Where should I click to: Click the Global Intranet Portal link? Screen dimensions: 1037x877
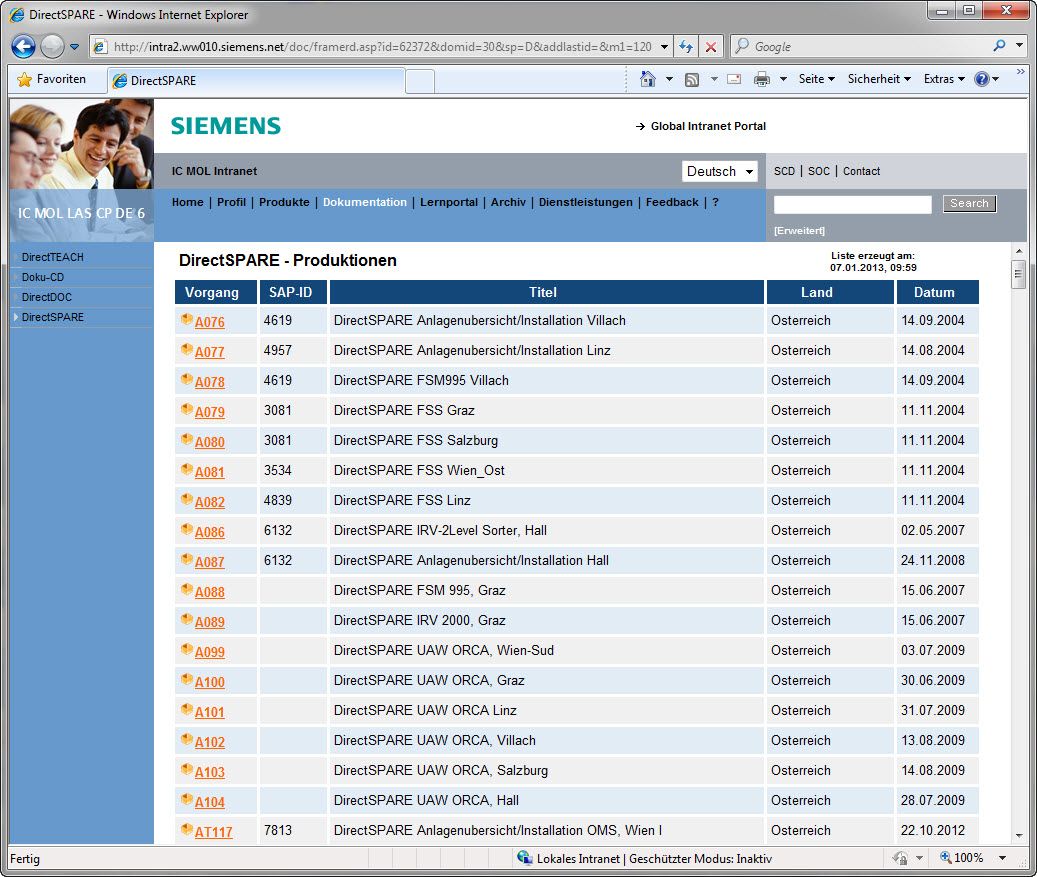(x=708, y=126)
